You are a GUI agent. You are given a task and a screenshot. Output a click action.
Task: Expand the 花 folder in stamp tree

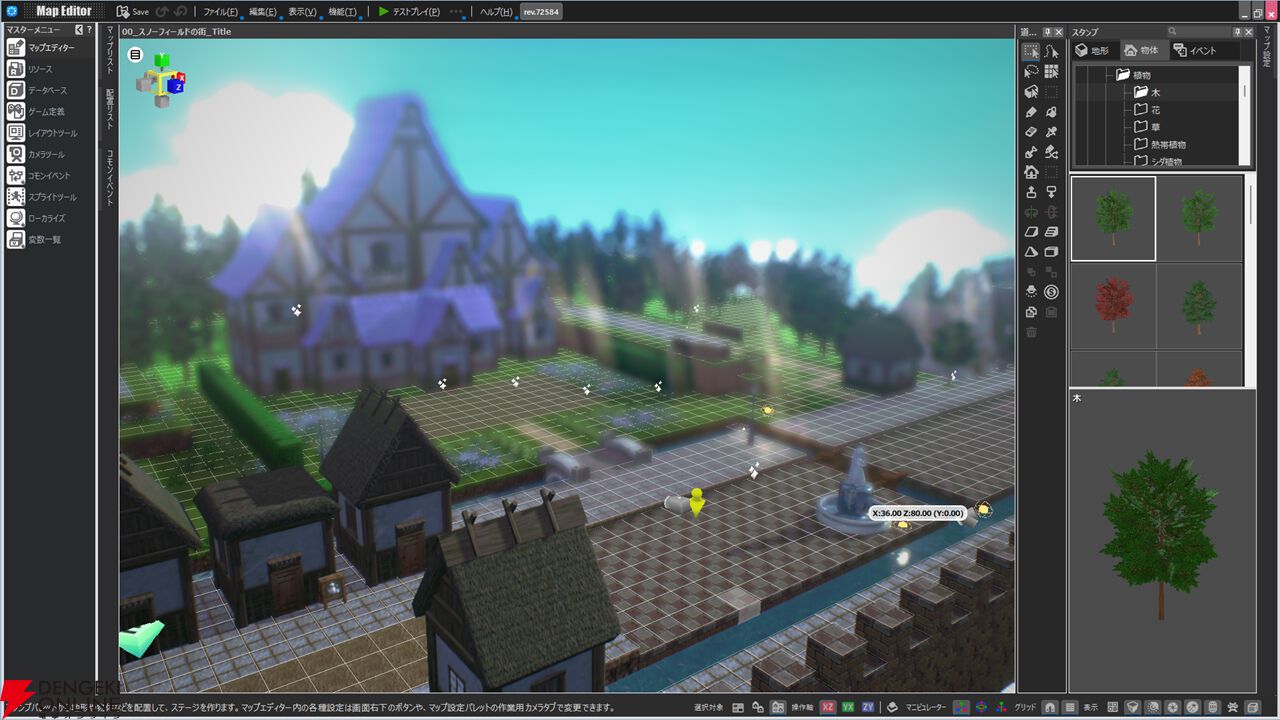click(1146, 110)
